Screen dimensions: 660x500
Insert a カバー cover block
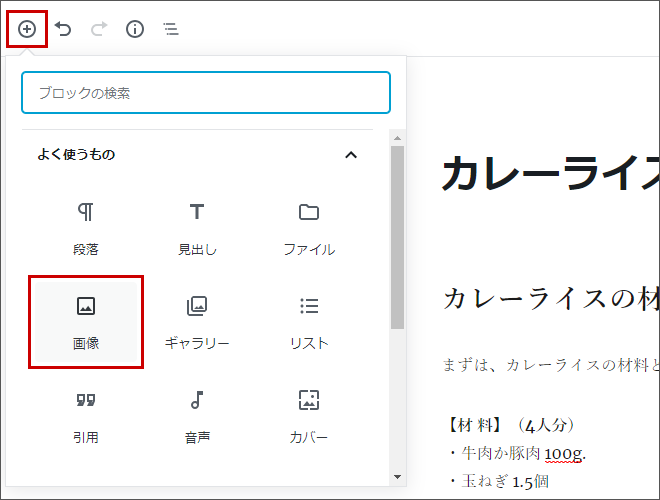coord(309,417)
